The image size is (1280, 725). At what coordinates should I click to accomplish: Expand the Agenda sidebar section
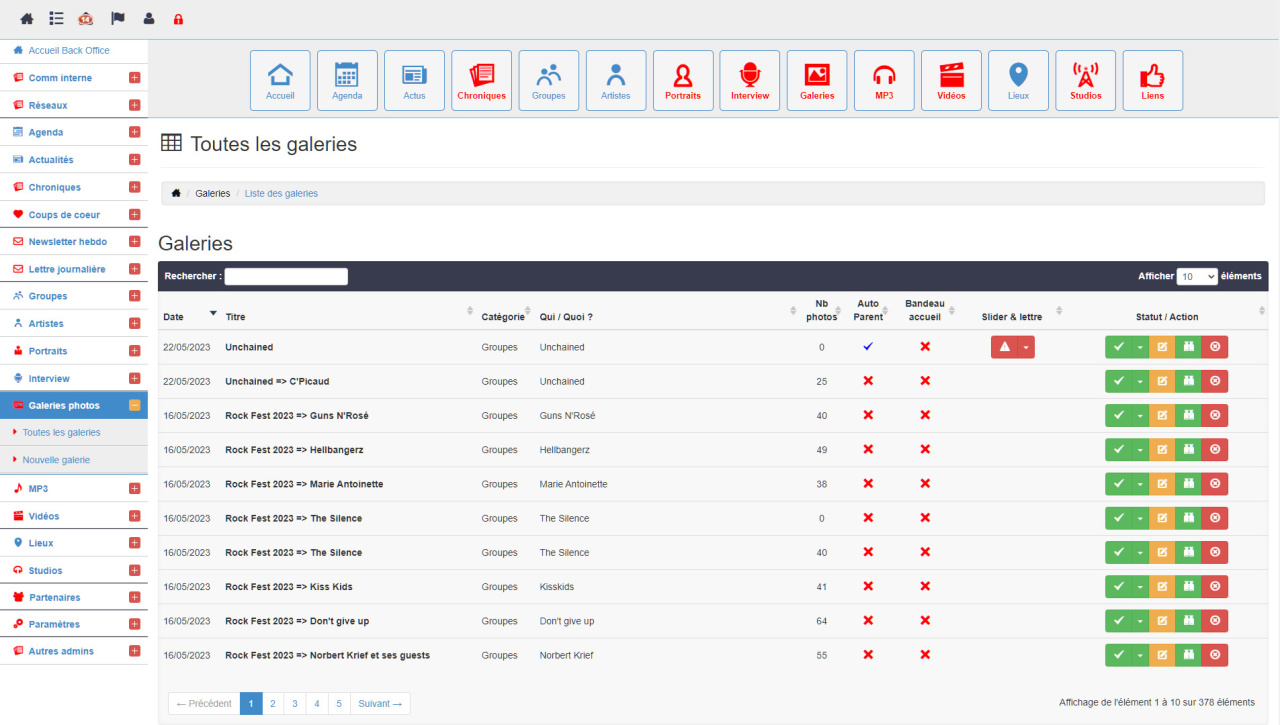(x=134, y=132)
